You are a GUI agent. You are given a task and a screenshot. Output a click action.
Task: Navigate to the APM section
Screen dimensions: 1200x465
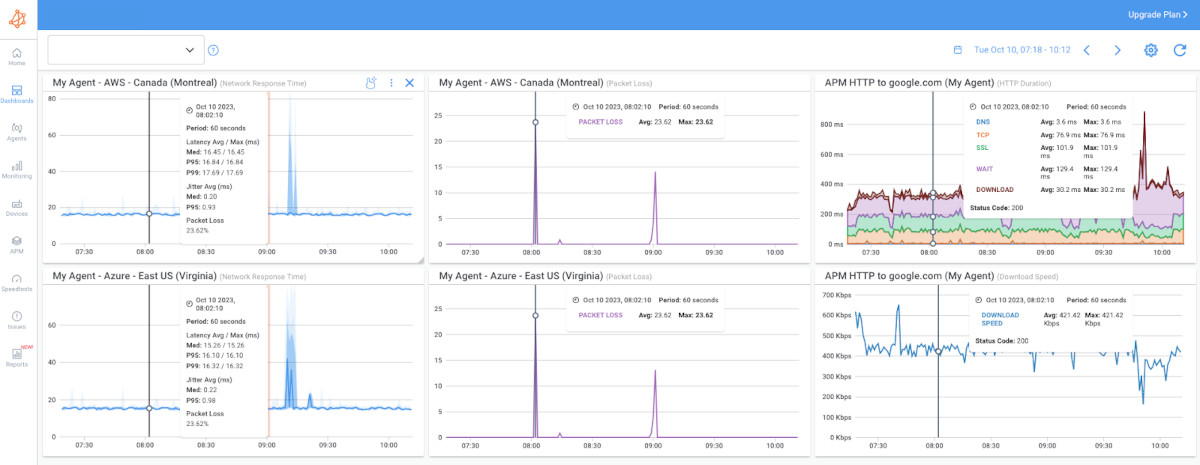tap(17, 244)
